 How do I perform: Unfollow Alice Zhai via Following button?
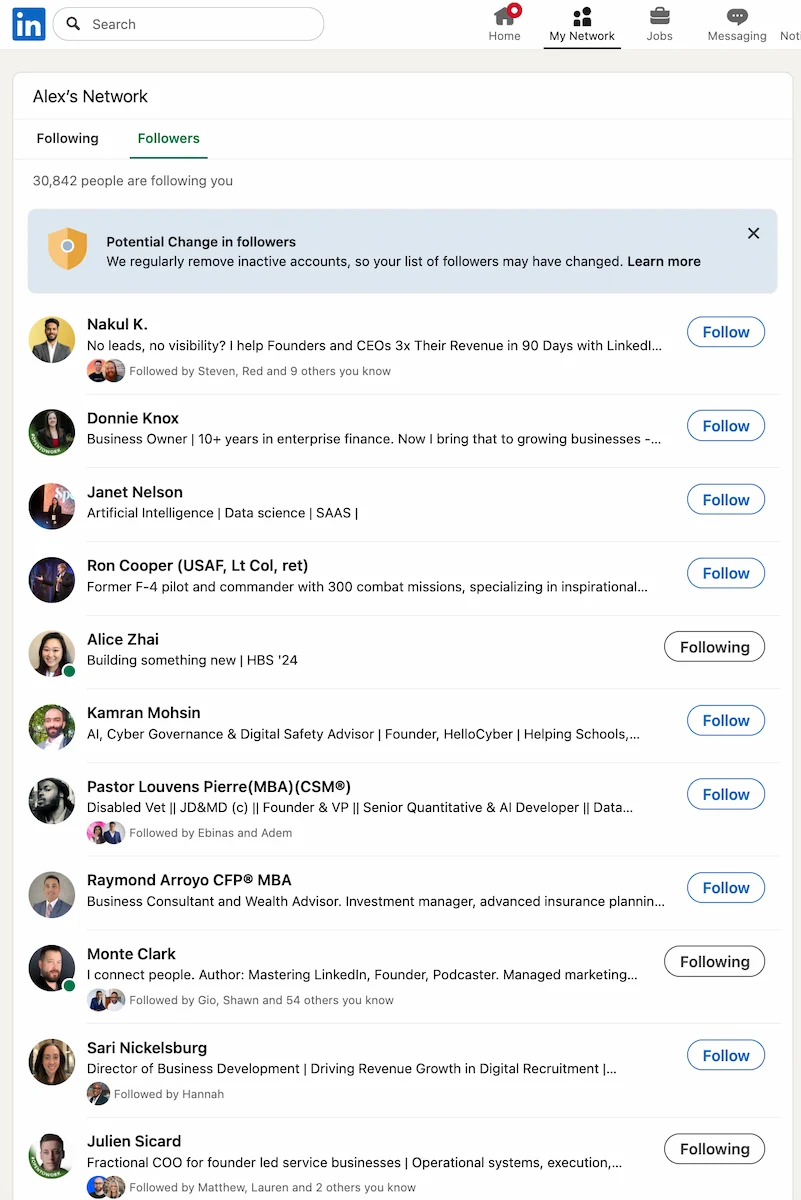tap(714, 646)
